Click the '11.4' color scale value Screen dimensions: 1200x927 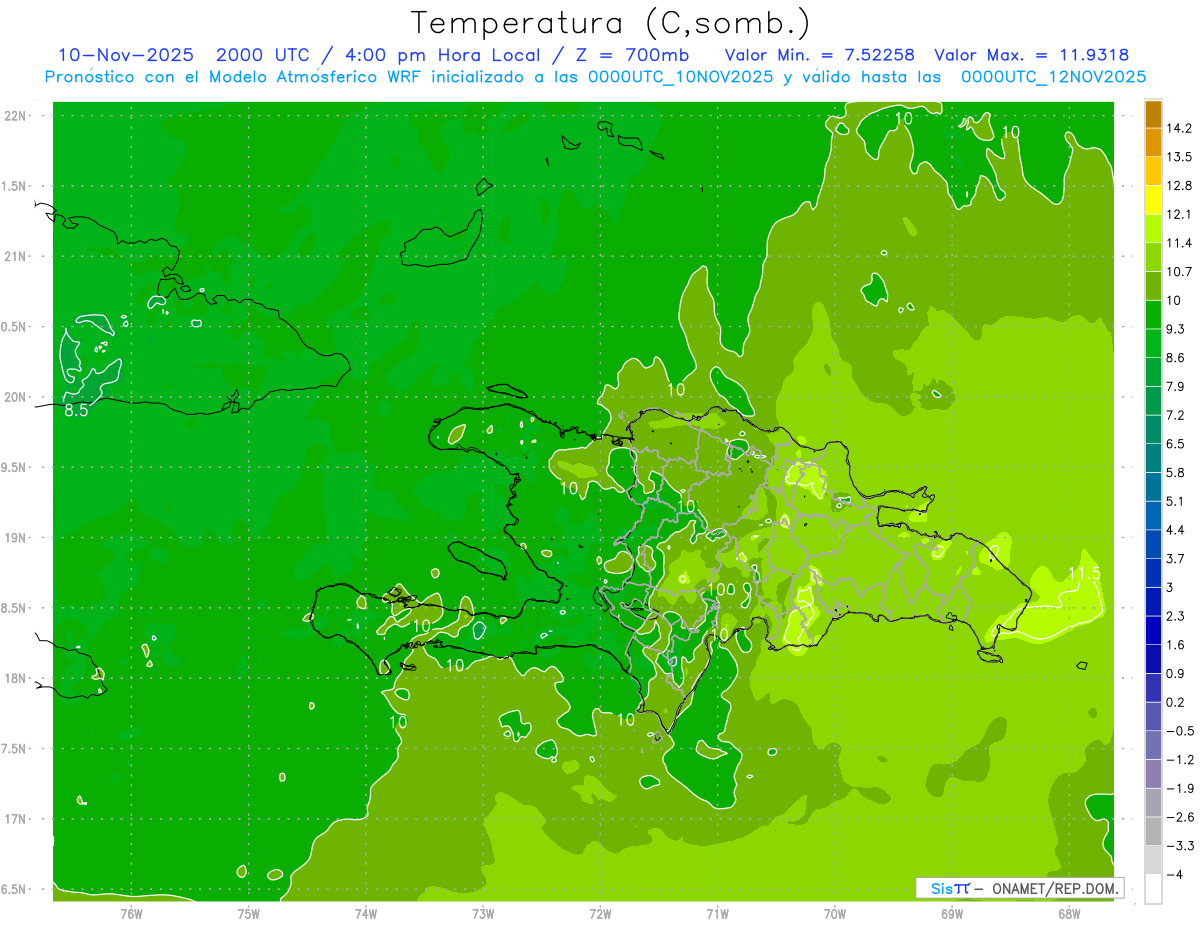[1179, 243]
